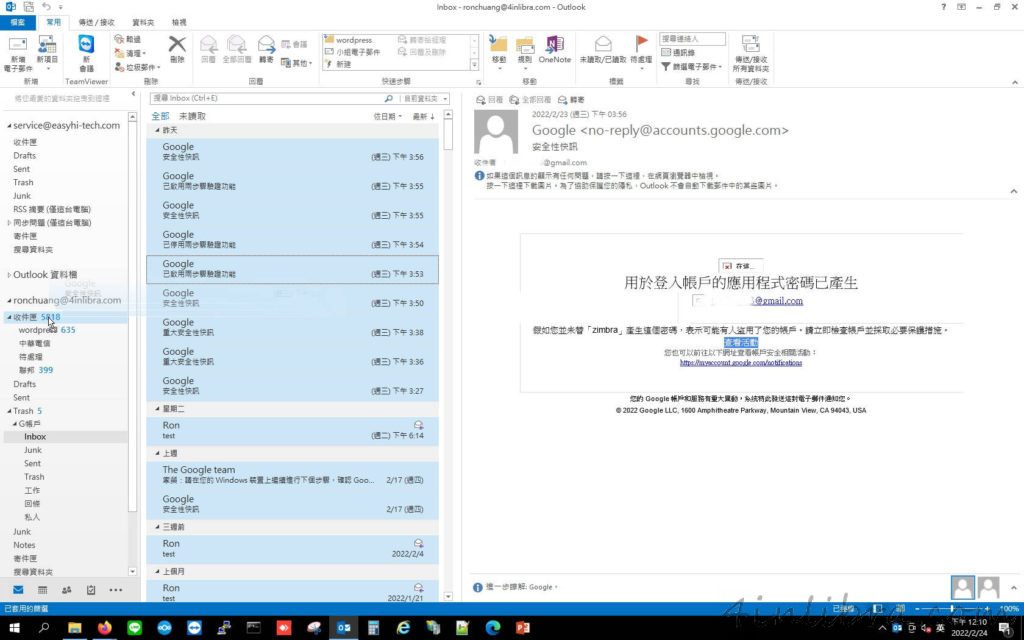The image size is (1024, 640).
Task: Send the message to OneNote
Action: 554,49
